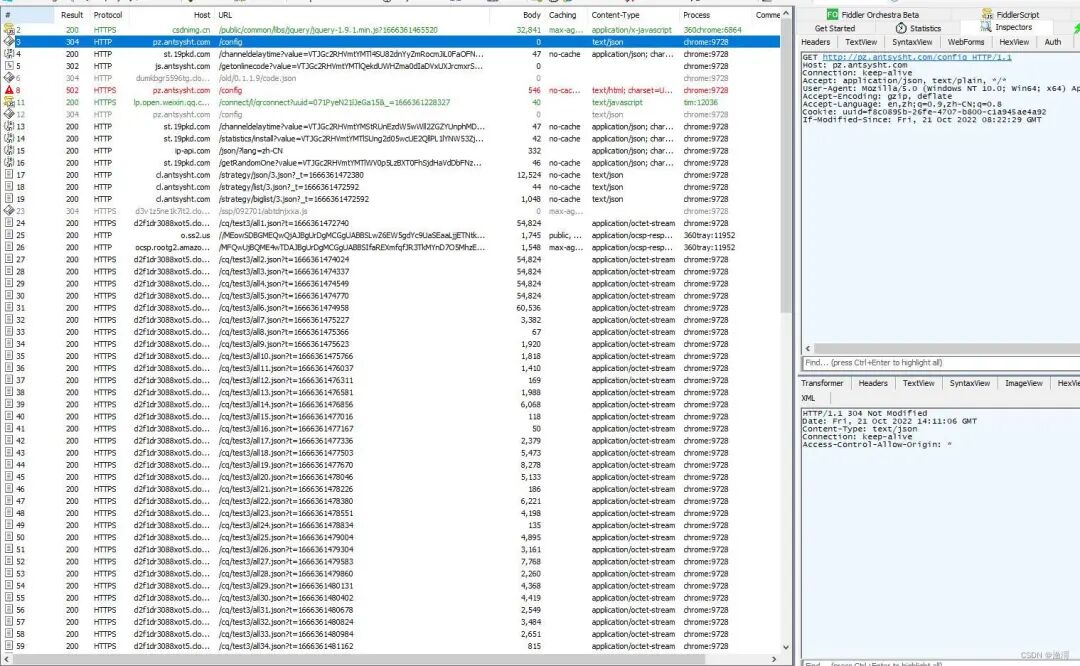Select the /cq/test3/all6.json session row
This screenshot has height=666, width=1080.
[391, 308]
